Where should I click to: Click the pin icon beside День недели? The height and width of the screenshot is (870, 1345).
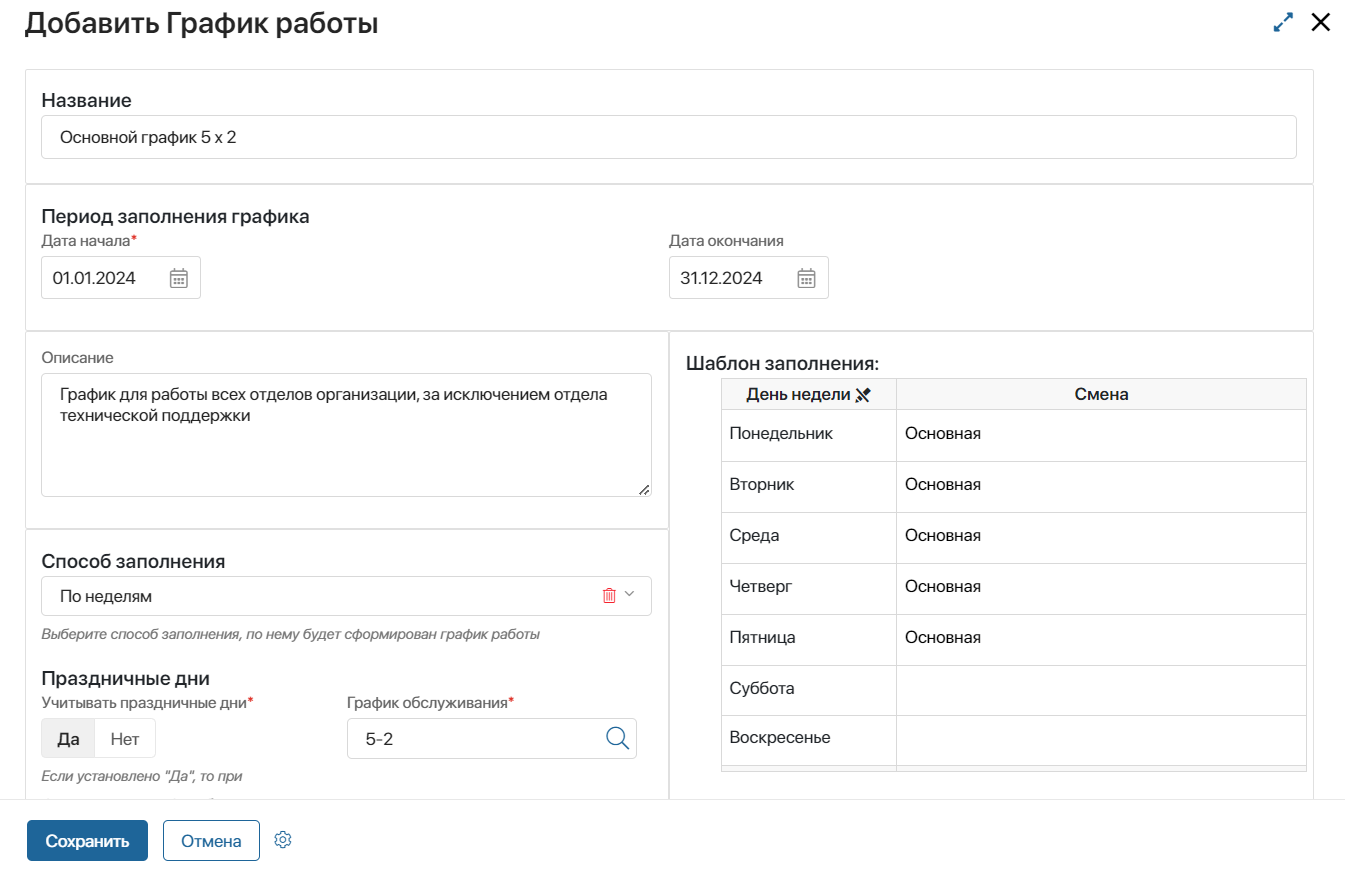(863, 395)
